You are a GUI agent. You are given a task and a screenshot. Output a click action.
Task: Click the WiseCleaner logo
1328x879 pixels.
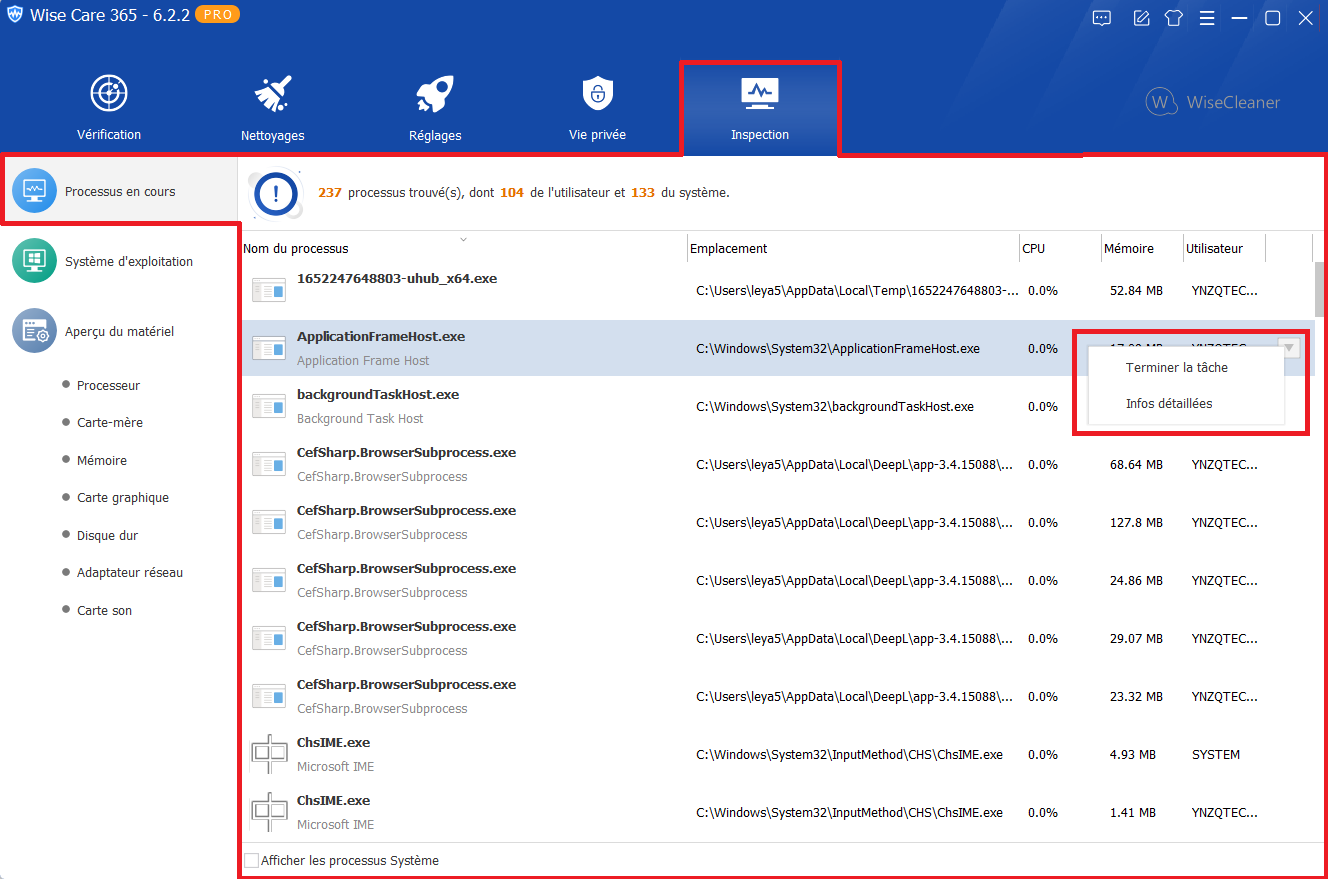pyautogui.click(x=1213, y=102)
